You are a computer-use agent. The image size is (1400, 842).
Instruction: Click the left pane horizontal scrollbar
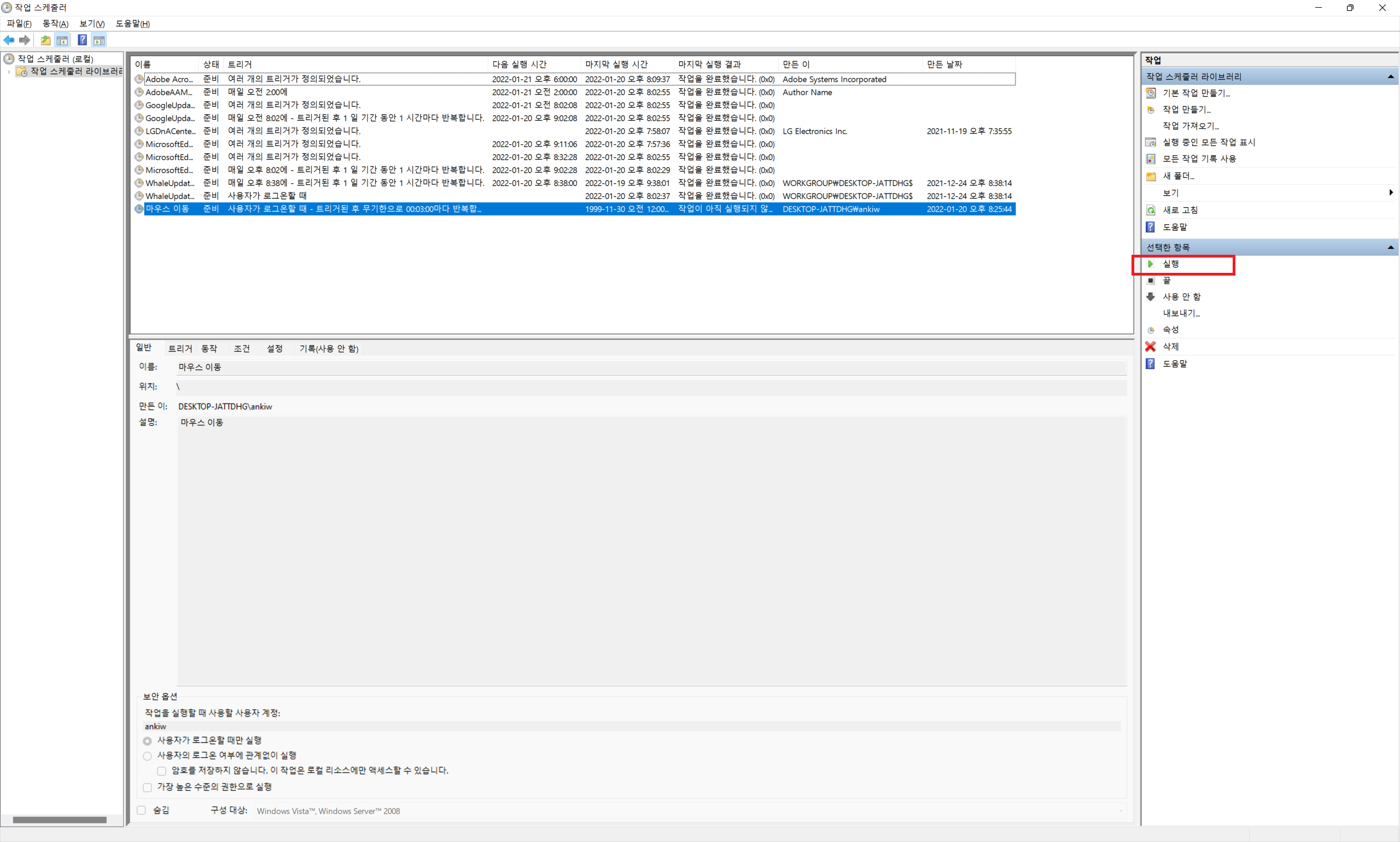click(60, 819)
